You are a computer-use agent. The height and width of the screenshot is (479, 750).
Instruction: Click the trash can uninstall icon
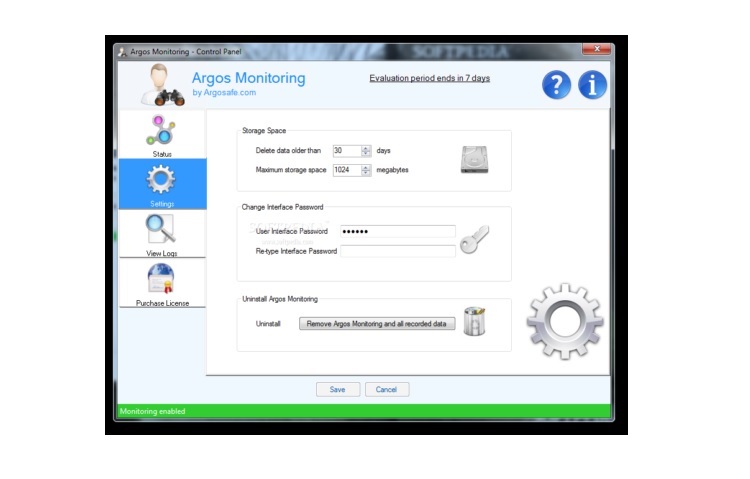pyautogui.click(x=474, y=322)
